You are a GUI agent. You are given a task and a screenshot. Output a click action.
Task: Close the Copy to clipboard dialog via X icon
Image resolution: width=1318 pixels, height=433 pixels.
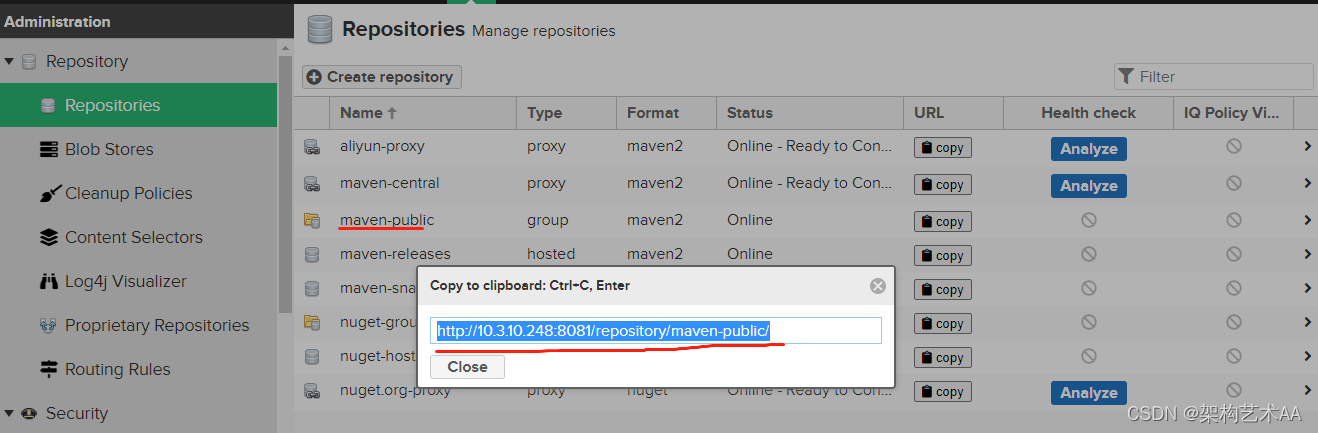pyautogui.click(x=877, y=286)
